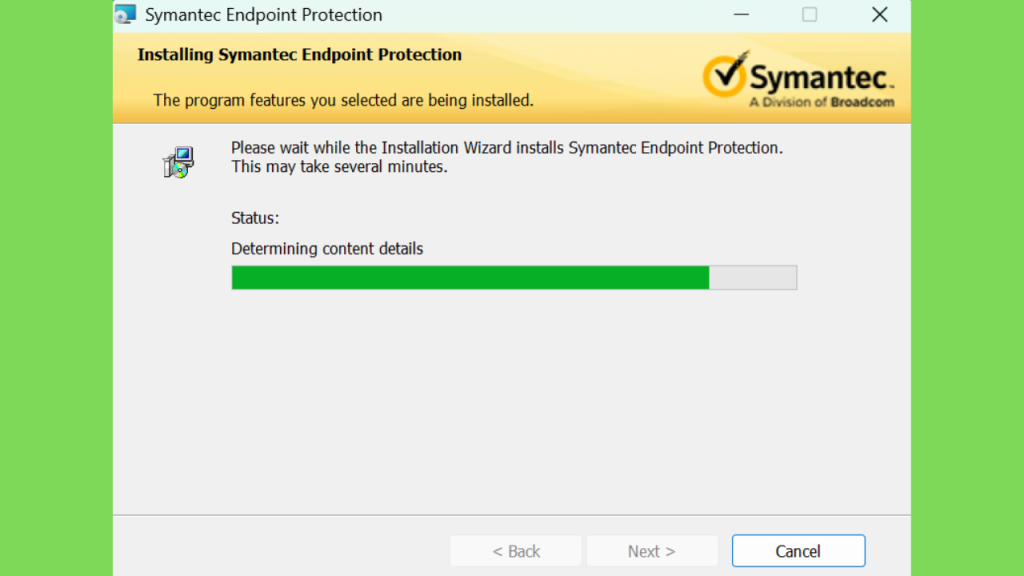Click the Symantec checkmark logo
The height and width of the screenshot is (576, 1024).
tap(724, 74)
